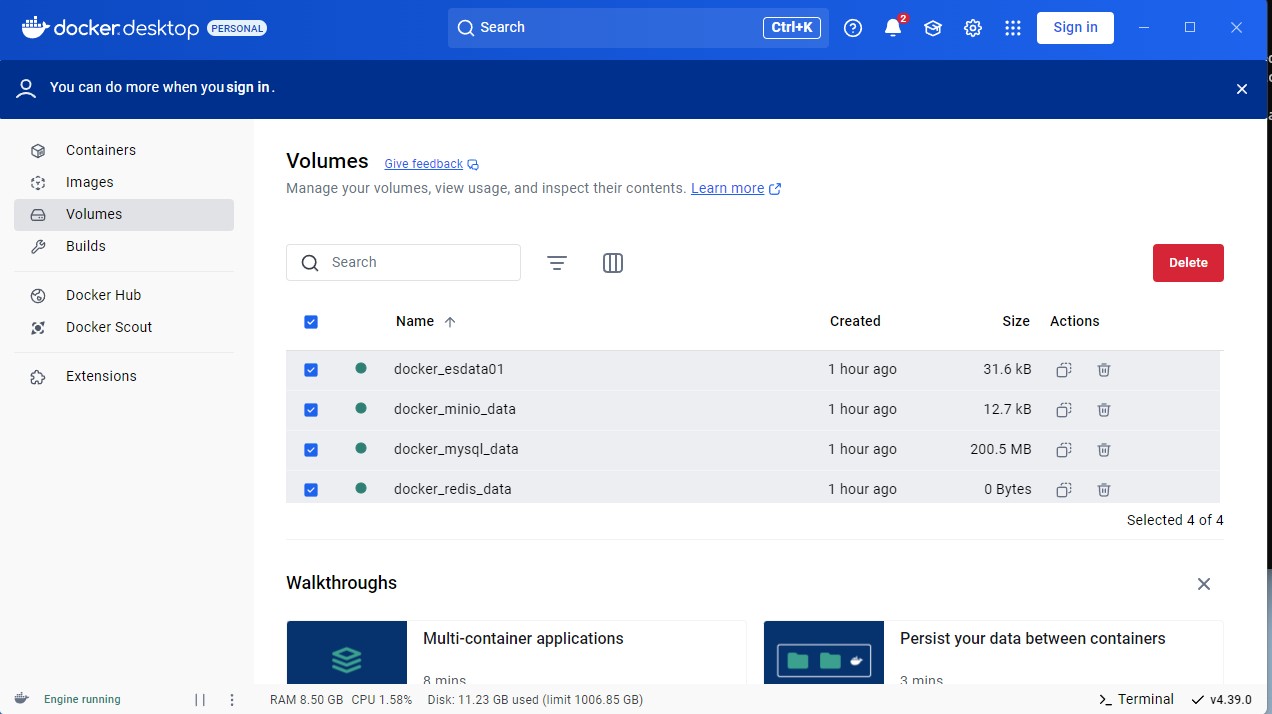Click the sign in link in the banner
This screenshot has width=1272, height=714.
248,87
